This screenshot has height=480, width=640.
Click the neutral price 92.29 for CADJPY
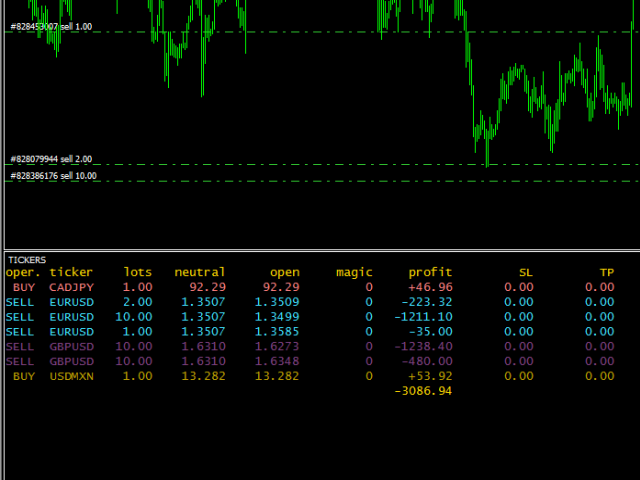coord(207,287)
